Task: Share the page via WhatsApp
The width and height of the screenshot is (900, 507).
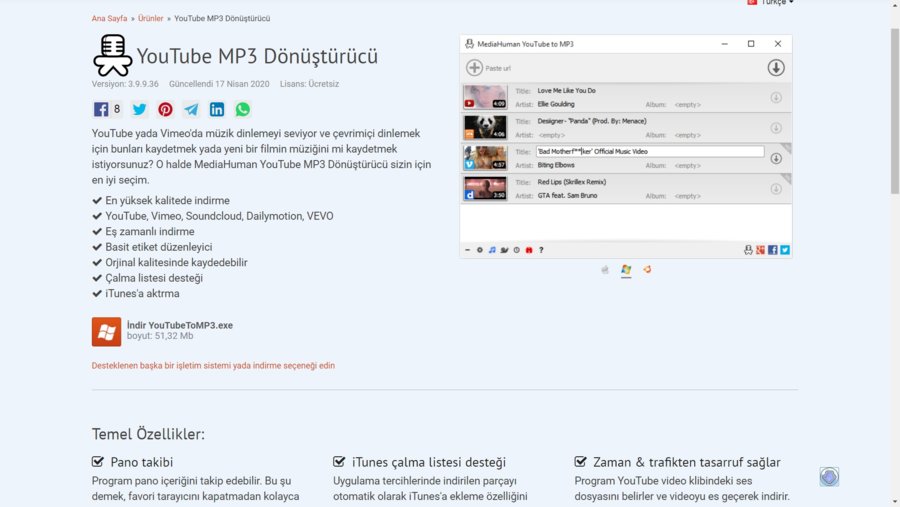Action: coord(243,109)
